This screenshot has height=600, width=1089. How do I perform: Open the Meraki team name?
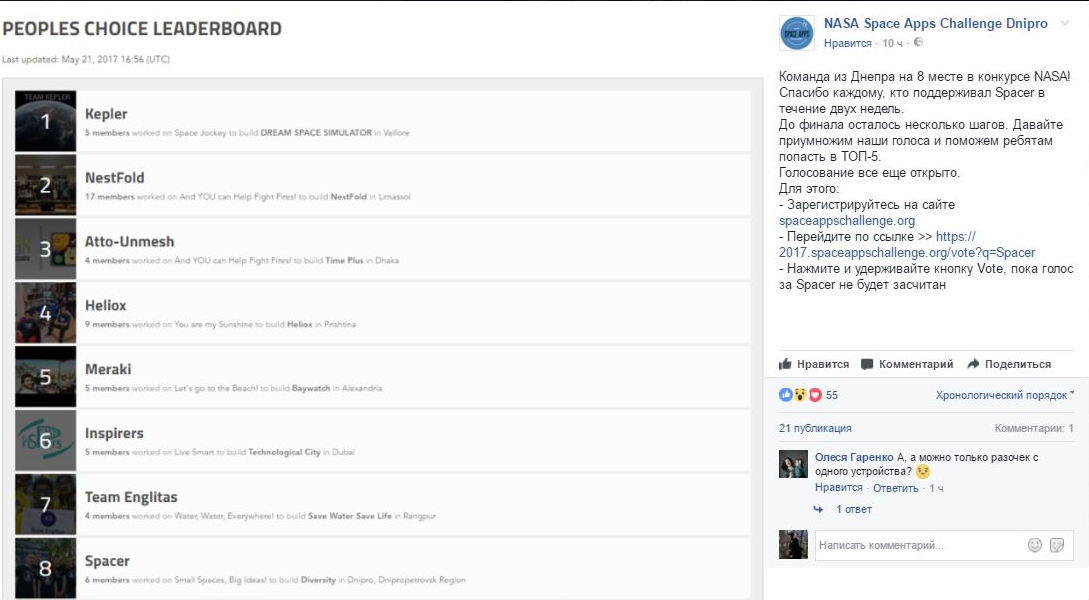[108, 369]
